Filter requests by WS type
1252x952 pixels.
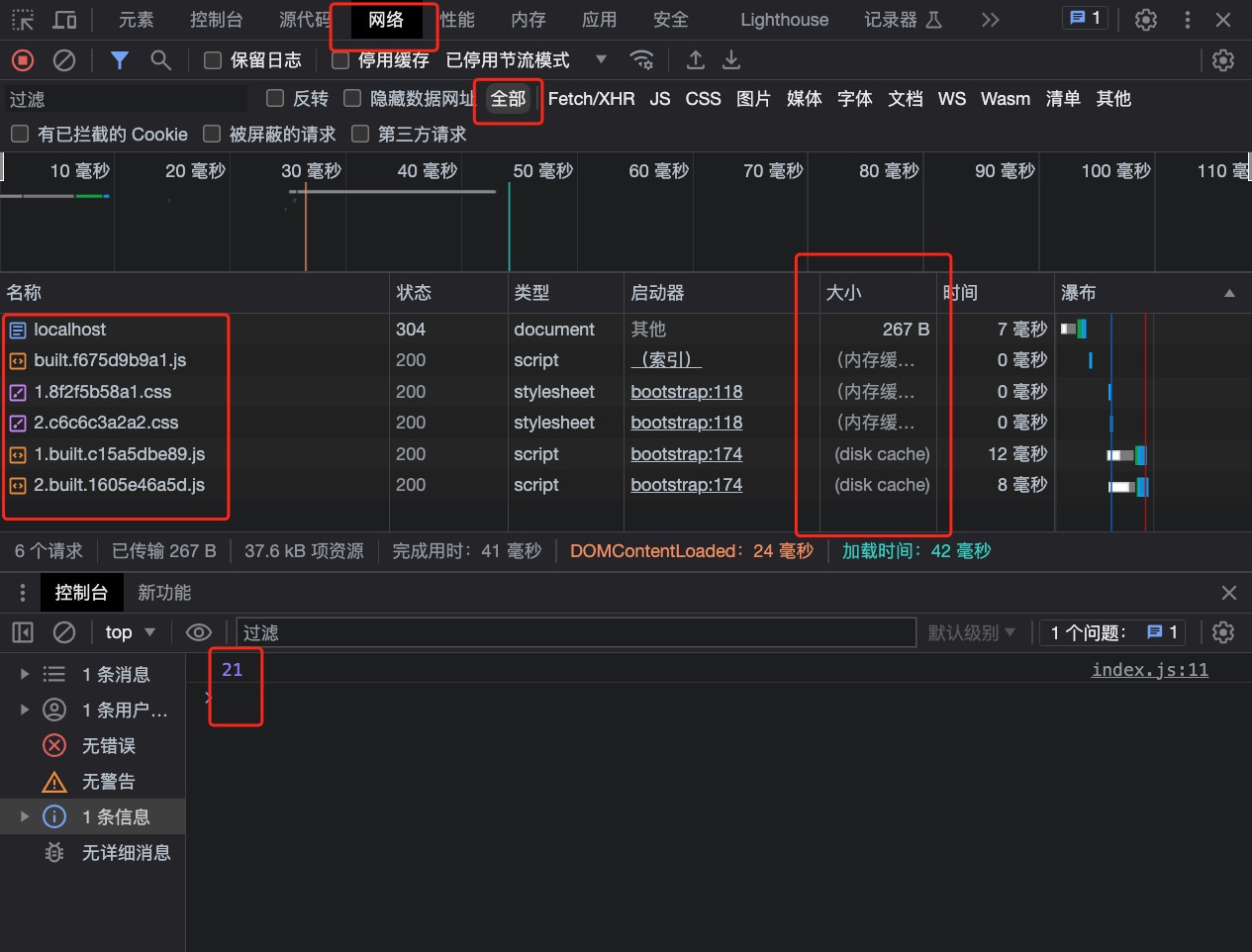tap(952, 99)
